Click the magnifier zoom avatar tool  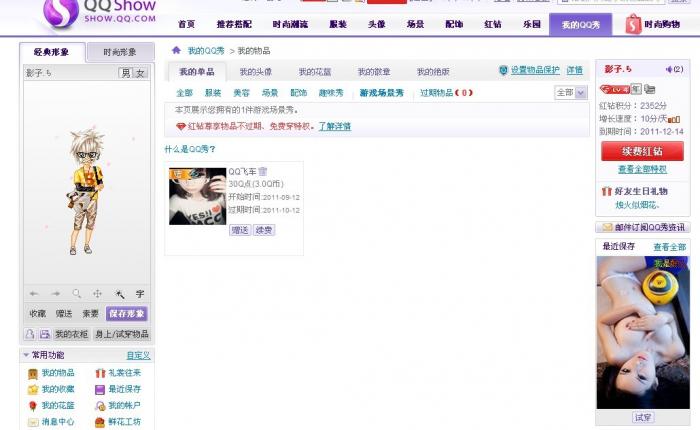(x=77, y=293)
